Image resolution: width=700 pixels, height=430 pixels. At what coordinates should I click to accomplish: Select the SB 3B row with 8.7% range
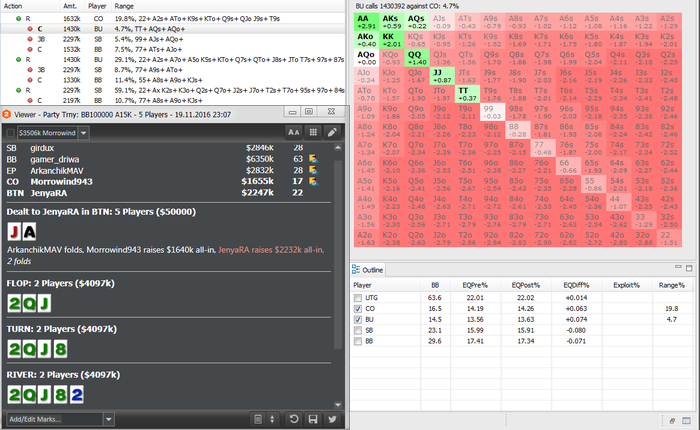coord(173,70)
